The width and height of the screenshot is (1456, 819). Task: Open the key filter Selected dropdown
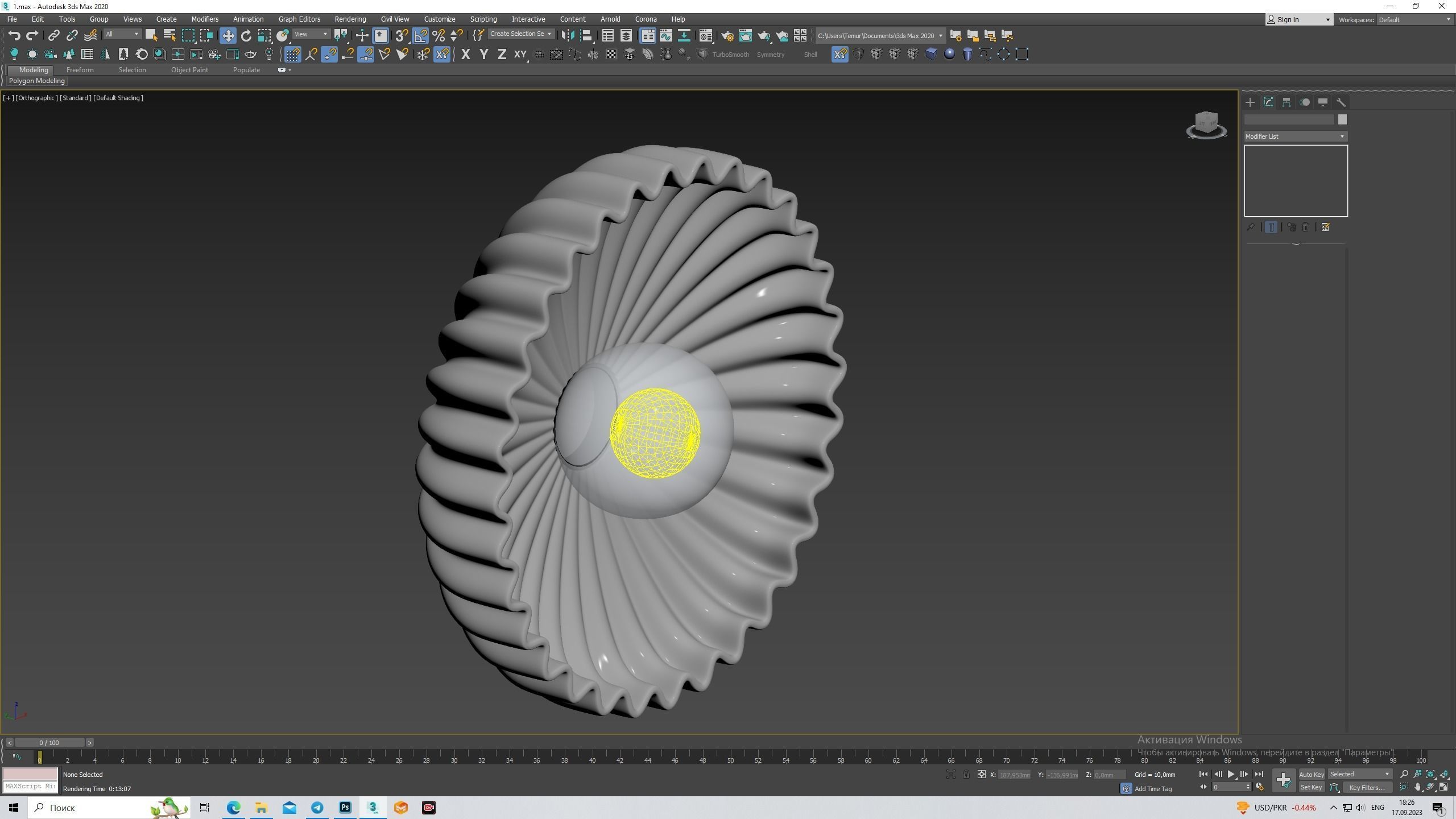click(1359, 774)
